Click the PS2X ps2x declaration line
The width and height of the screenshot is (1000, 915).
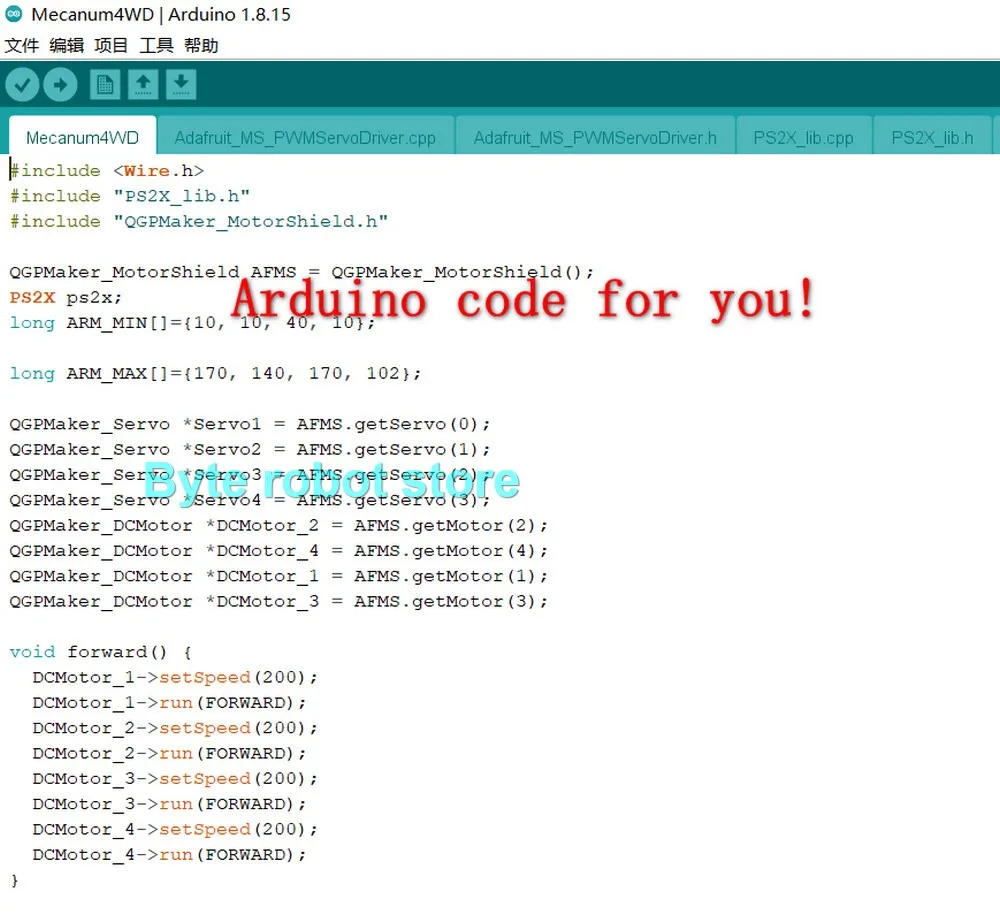tap(65, 297)
